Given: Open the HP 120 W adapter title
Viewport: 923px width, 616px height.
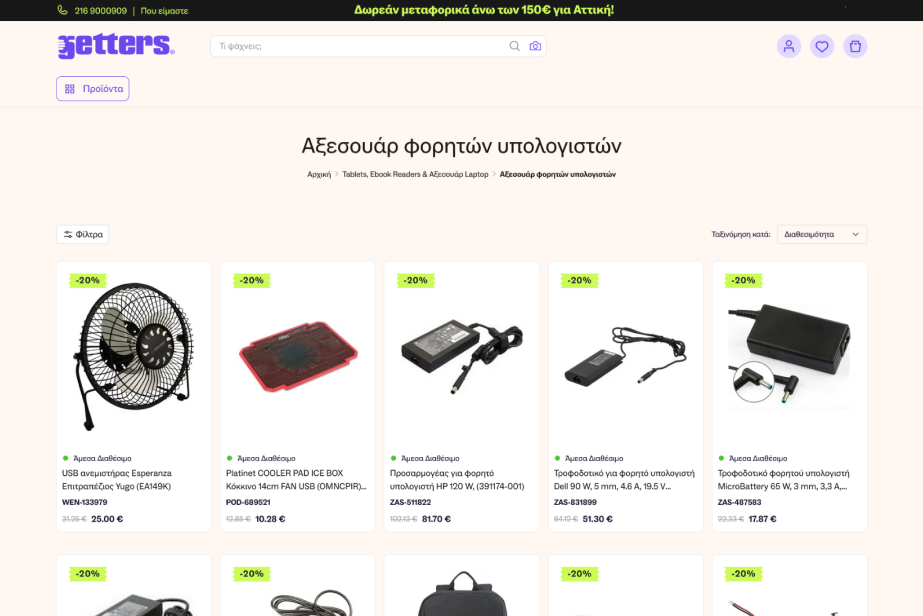Looking at the screenshot, I should (x=457, y=480).
